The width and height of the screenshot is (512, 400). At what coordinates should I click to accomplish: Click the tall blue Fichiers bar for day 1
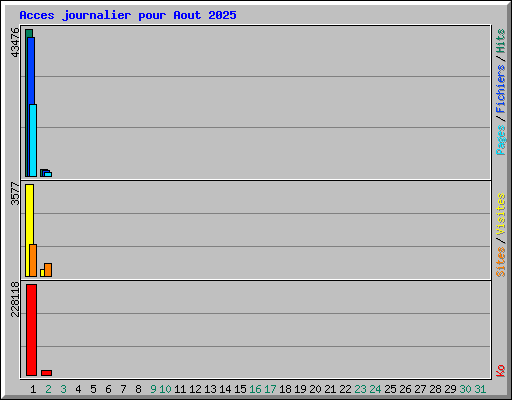point(31,71)
